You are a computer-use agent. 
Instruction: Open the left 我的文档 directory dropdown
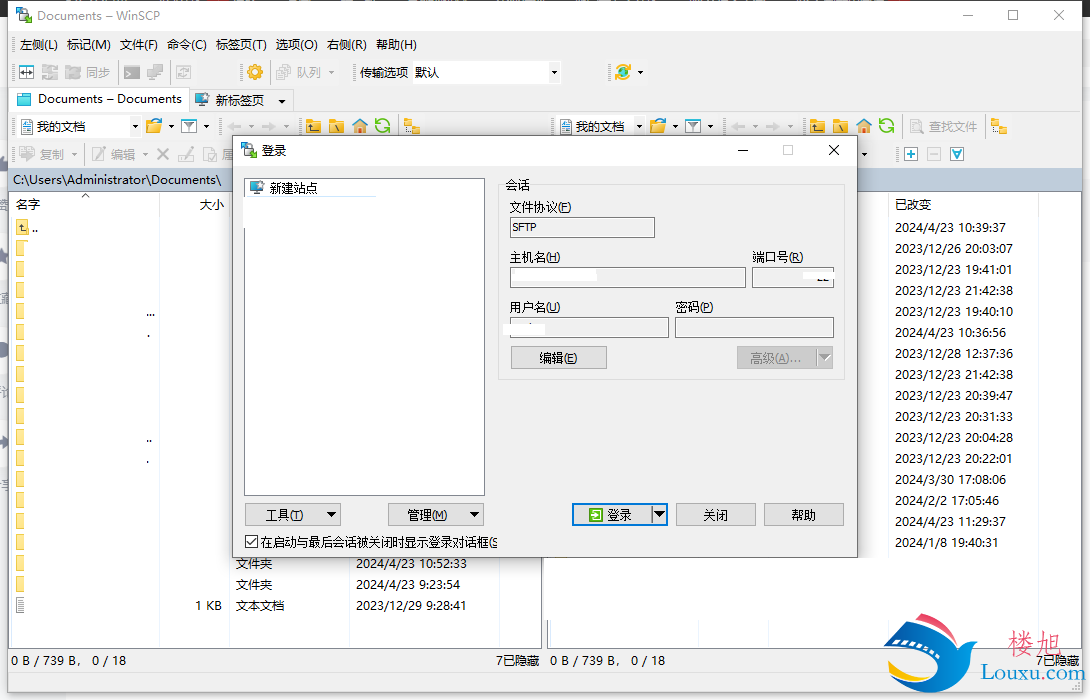135,127
